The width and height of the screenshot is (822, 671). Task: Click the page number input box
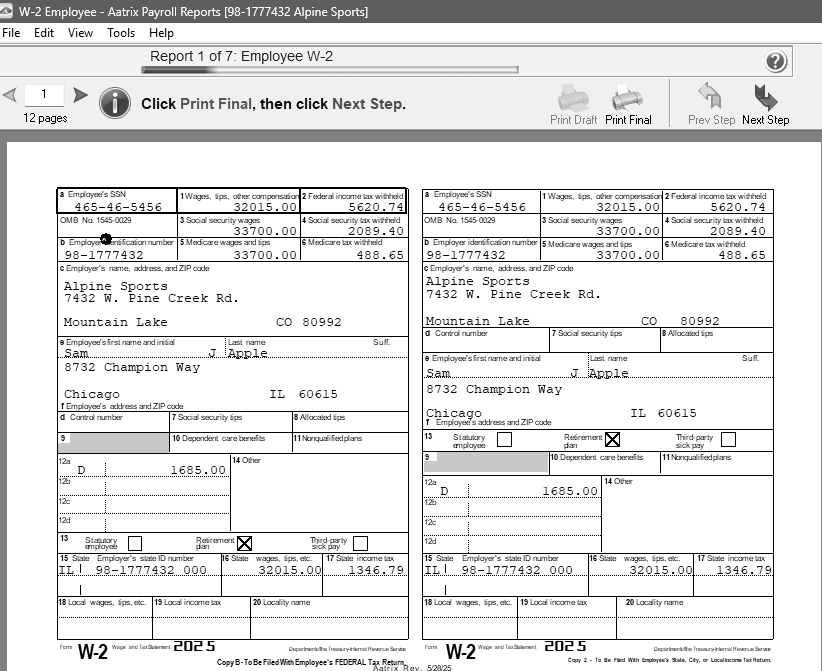(45, 95)
